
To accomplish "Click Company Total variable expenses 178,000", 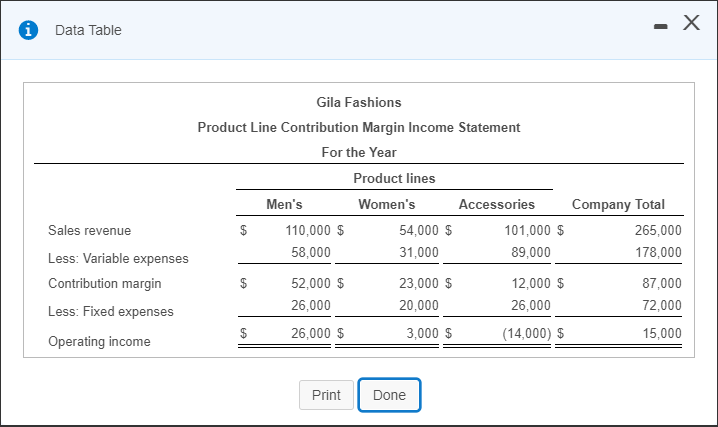I will [658, 252].
